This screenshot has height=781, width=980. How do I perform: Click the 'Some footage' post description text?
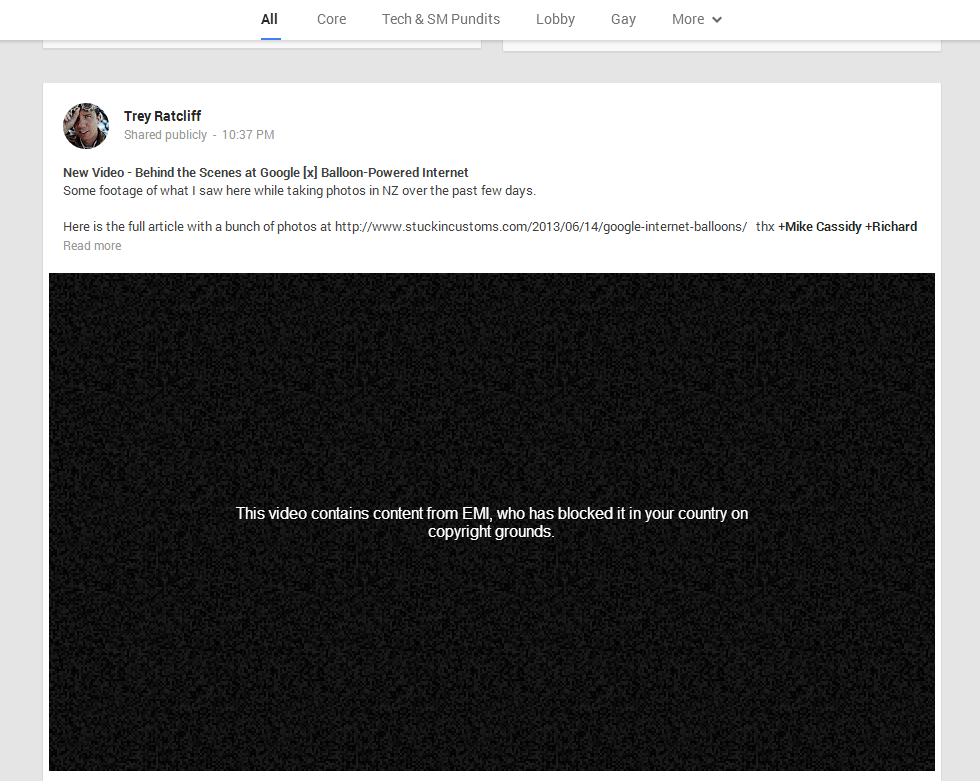299,190
